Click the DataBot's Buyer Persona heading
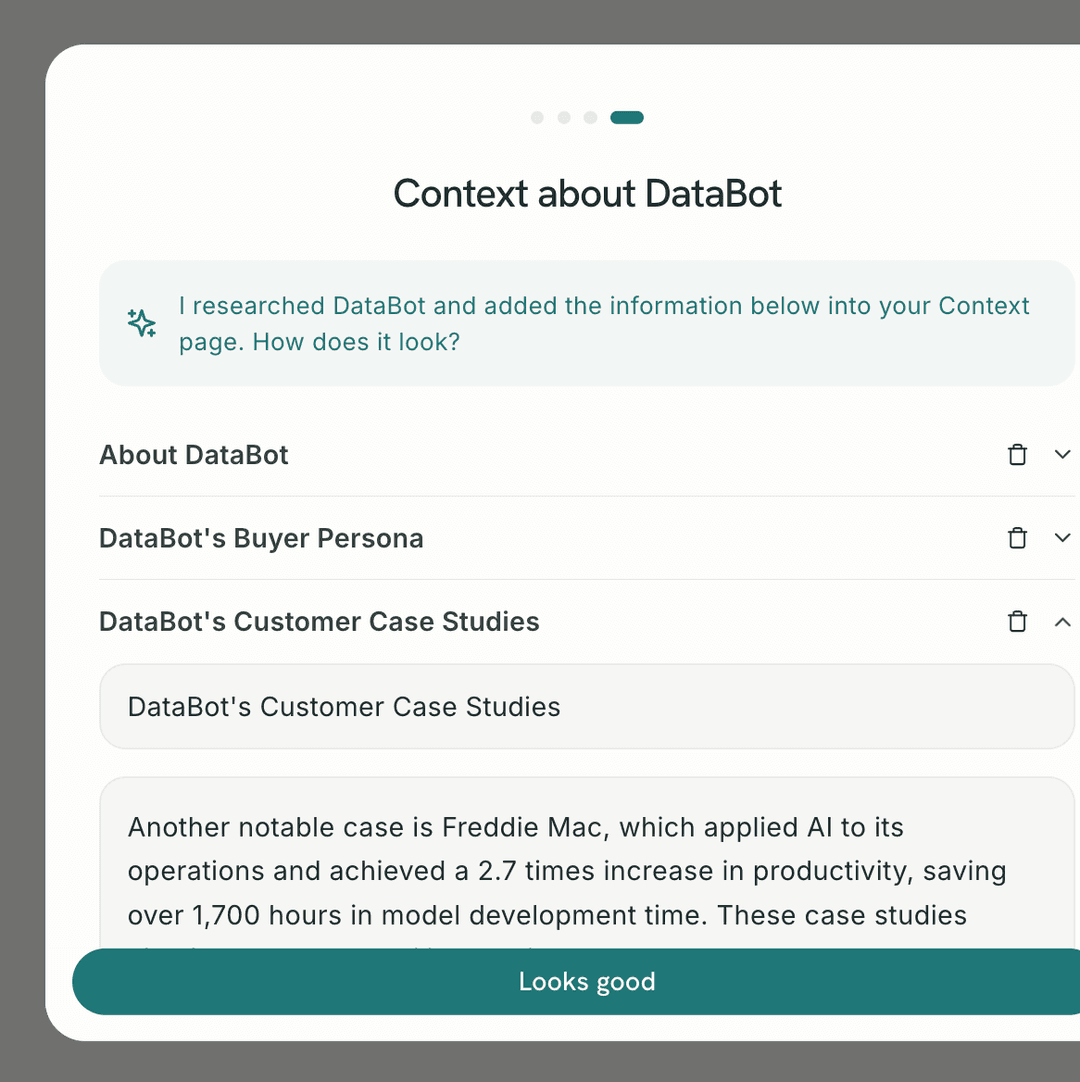 [261, 538]
